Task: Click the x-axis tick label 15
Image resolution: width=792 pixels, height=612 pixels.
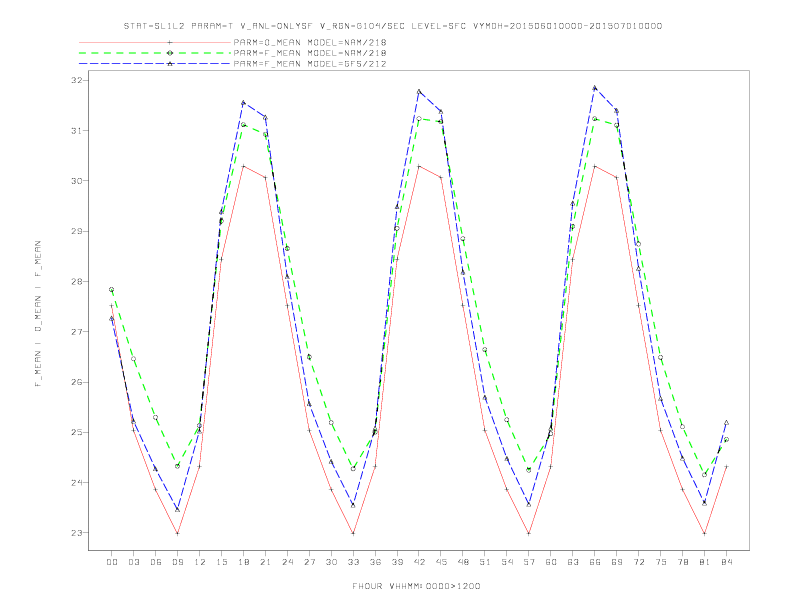Action: pos(221,562)
